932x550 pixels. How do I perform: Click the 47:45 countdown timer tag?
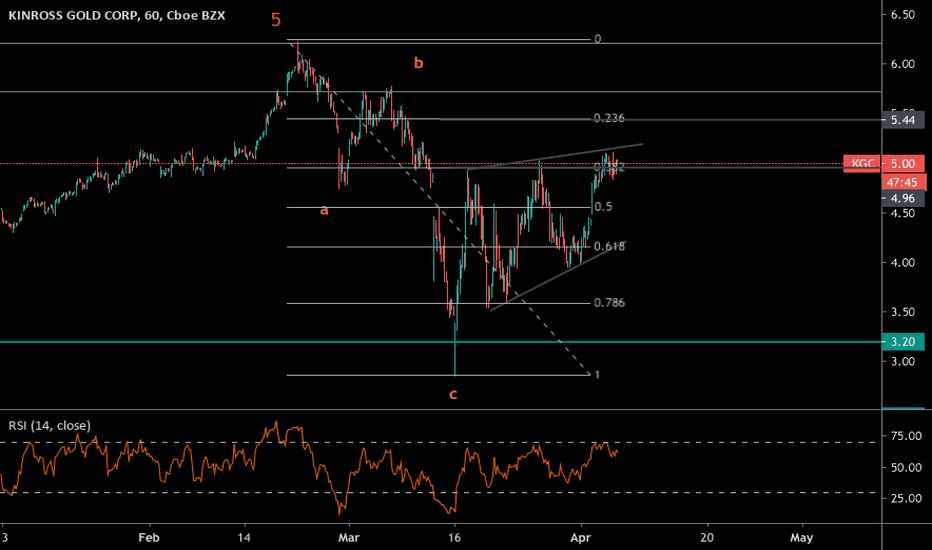click(x=903, y=182)
